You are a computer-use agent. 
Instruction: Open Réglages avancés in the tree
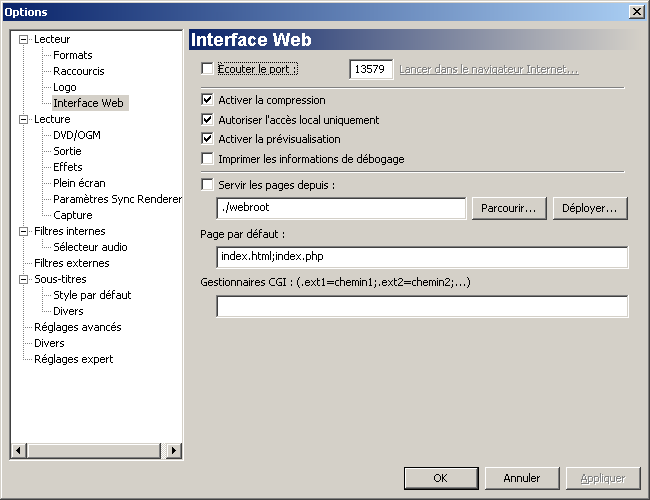(78, 327)
